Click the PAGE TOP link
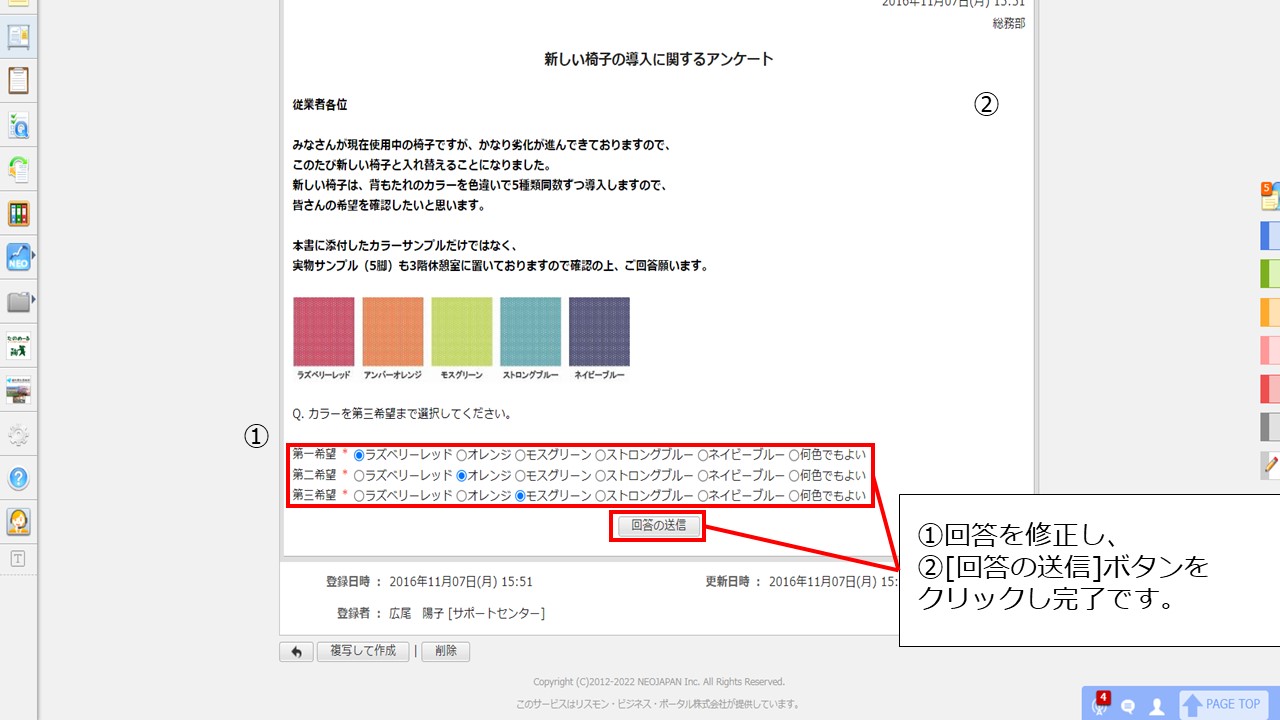 coord(1223,704)
